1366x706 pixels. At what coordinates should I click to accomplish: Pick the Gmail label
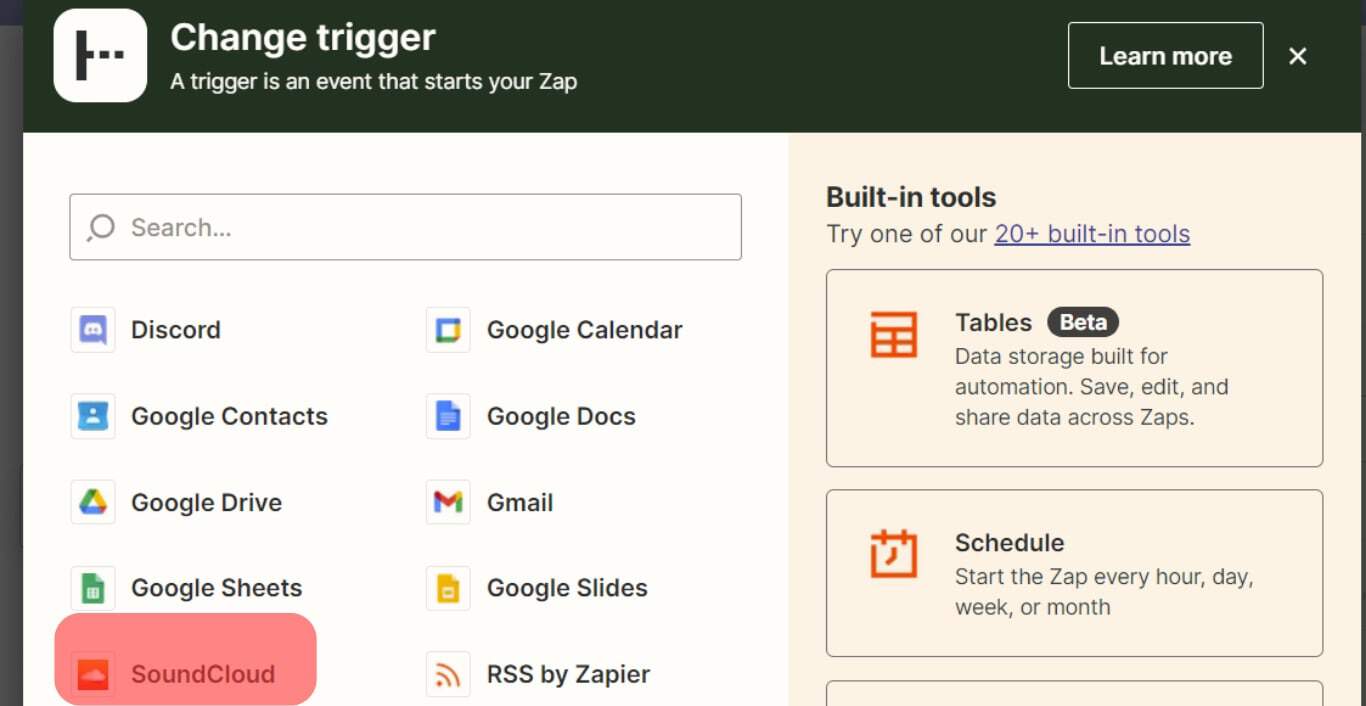pos(520,502)
